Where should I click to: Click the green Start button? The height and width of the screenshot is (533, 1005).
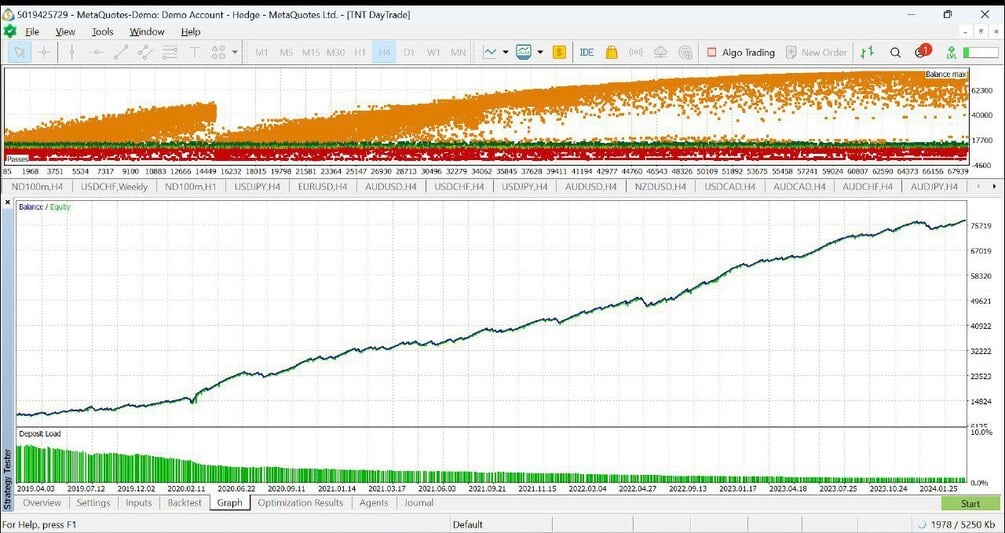(x=970, y=504)
